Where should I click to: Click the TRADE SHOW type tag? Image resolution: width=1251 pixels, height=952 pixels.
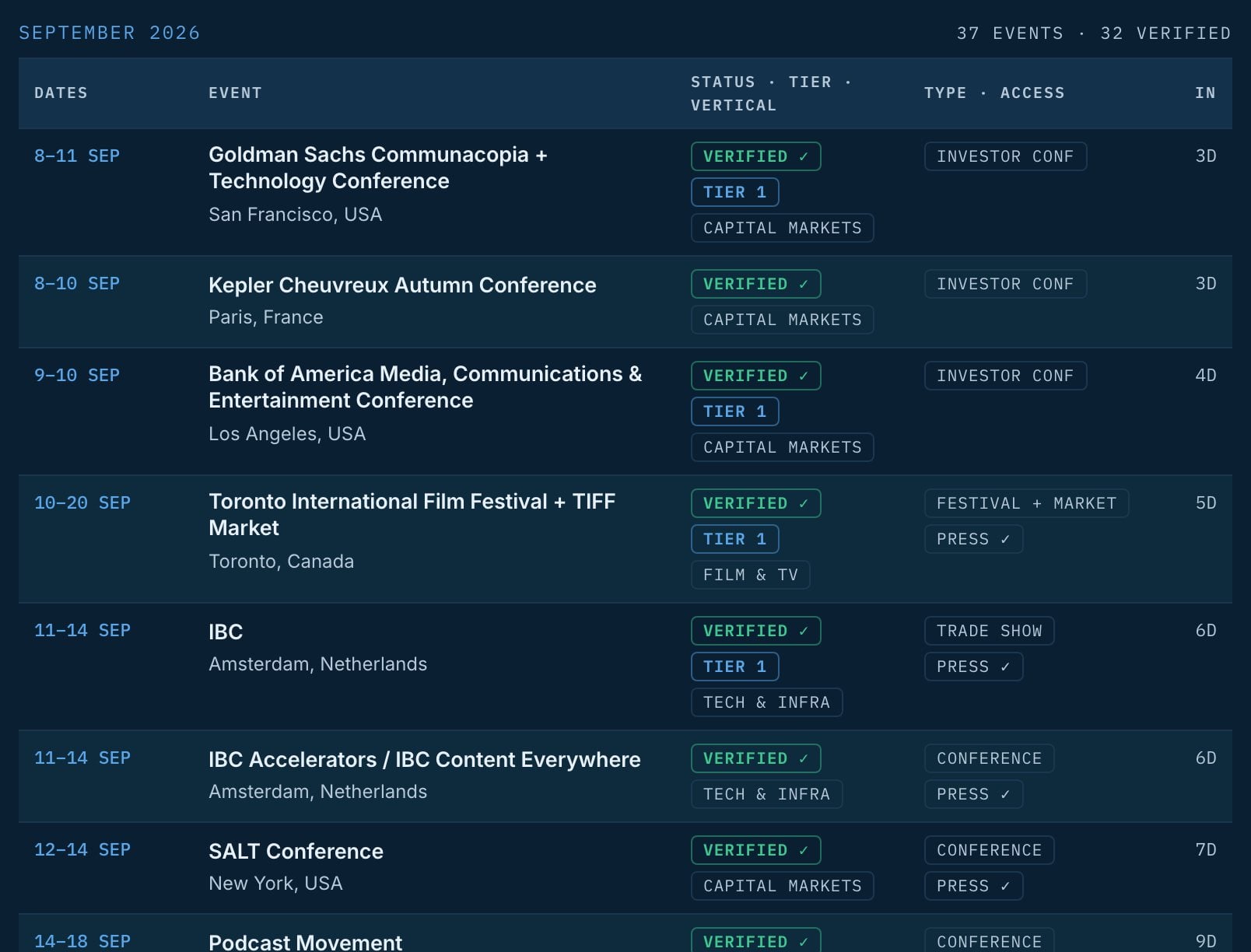click(989, 631)
